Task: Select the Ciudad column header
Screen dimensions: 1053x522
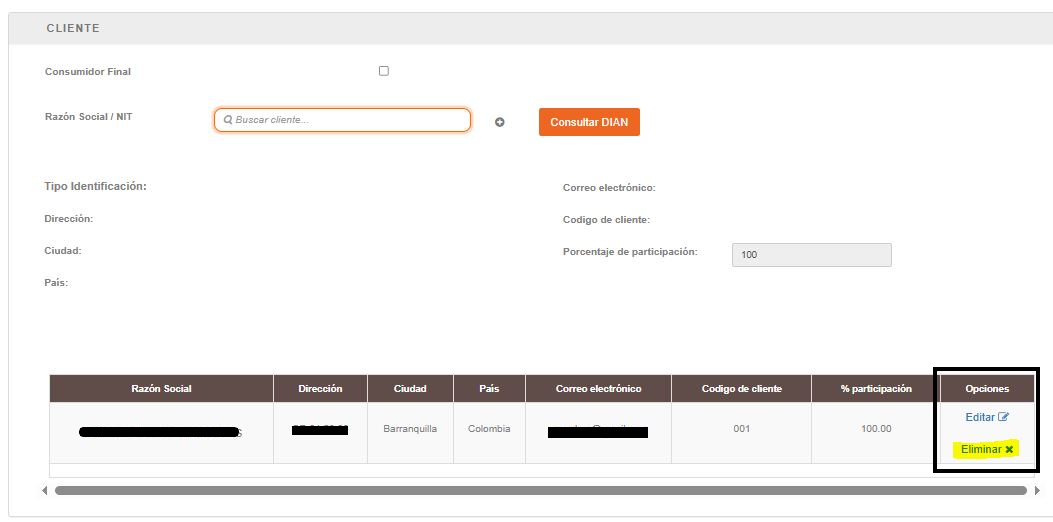Action: coord(410,389)
